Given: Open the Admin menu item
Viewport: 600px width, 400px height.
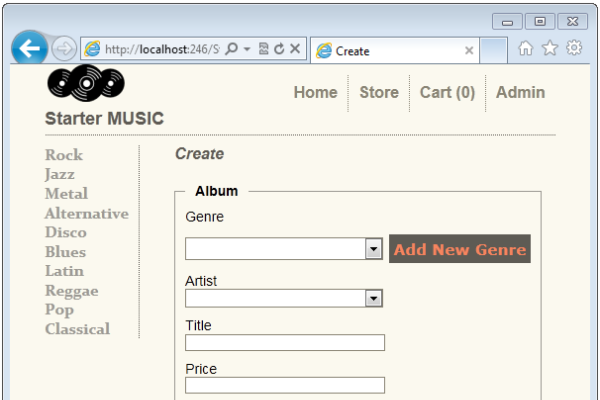Looking at the screenshot, I should coord(520,92).
